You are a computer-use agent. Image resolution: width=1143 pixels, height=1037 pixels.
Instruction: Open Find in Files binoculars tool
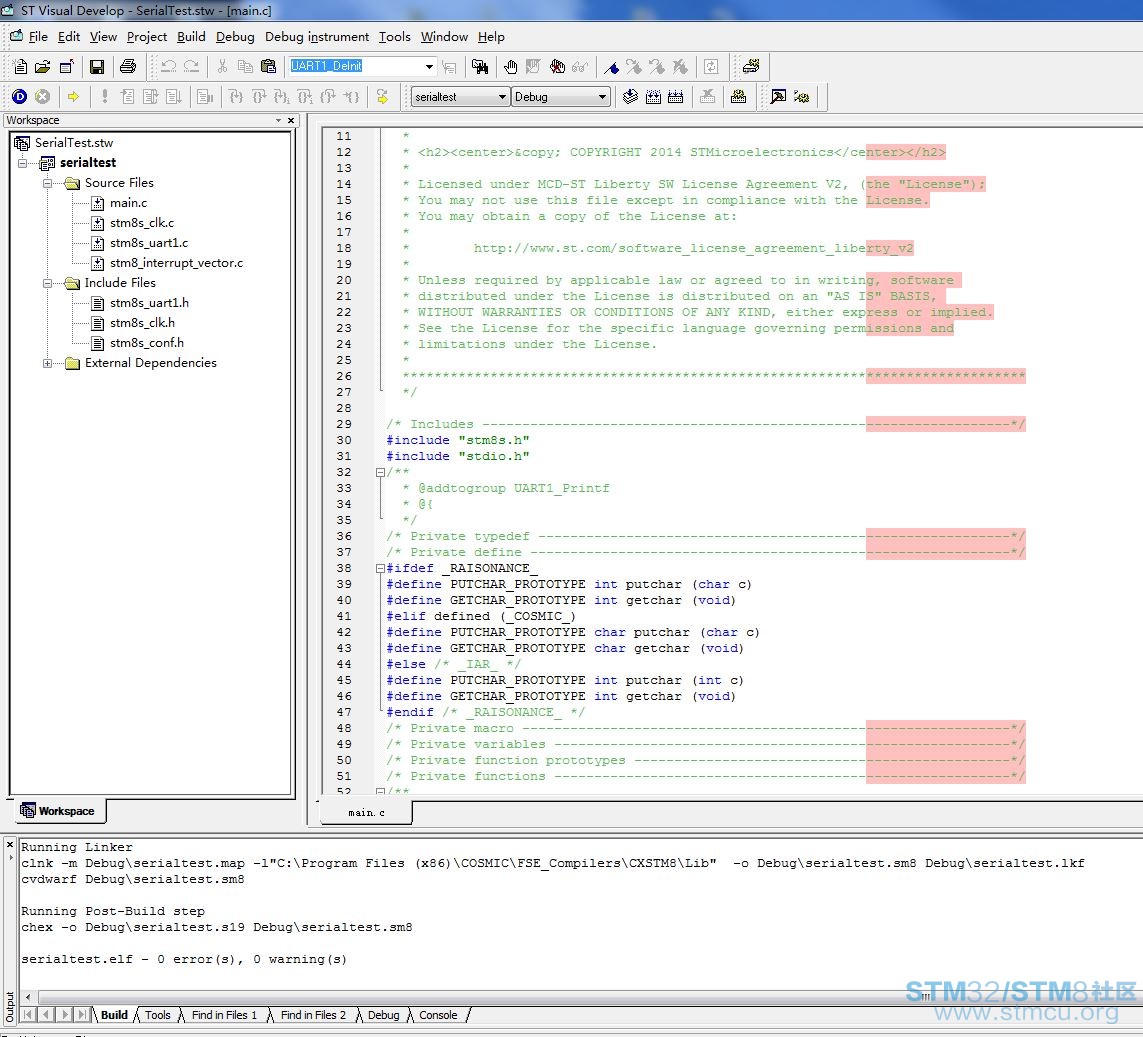[x=480, y=67]
